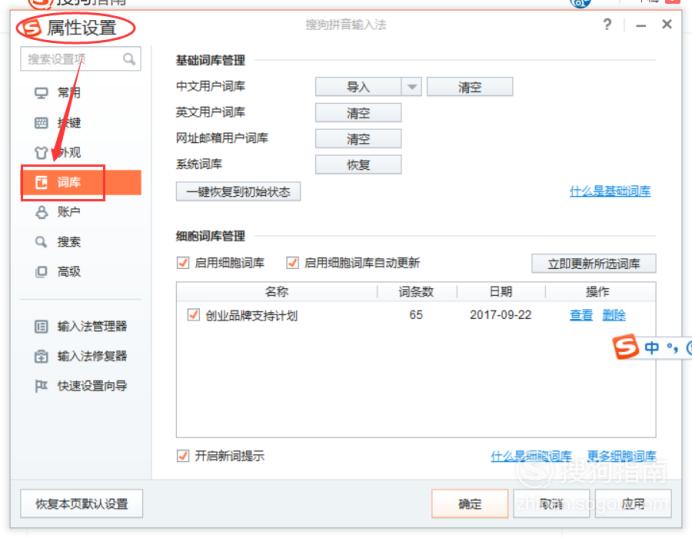692x538 pixels.
Task: Expand the 导入 dropdown arrow
Action: coord(411,87)
